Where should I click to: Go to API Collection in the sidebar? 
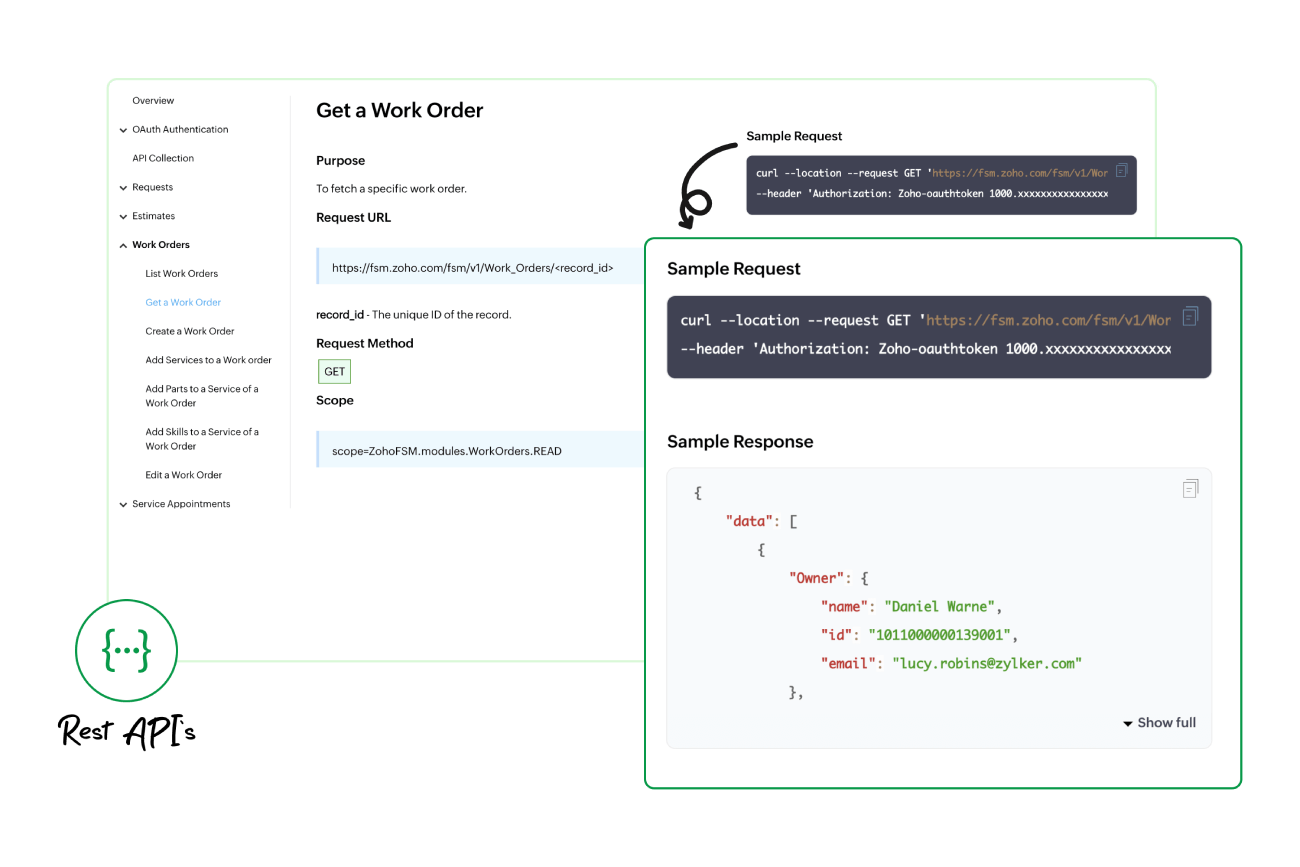point(163,159)
